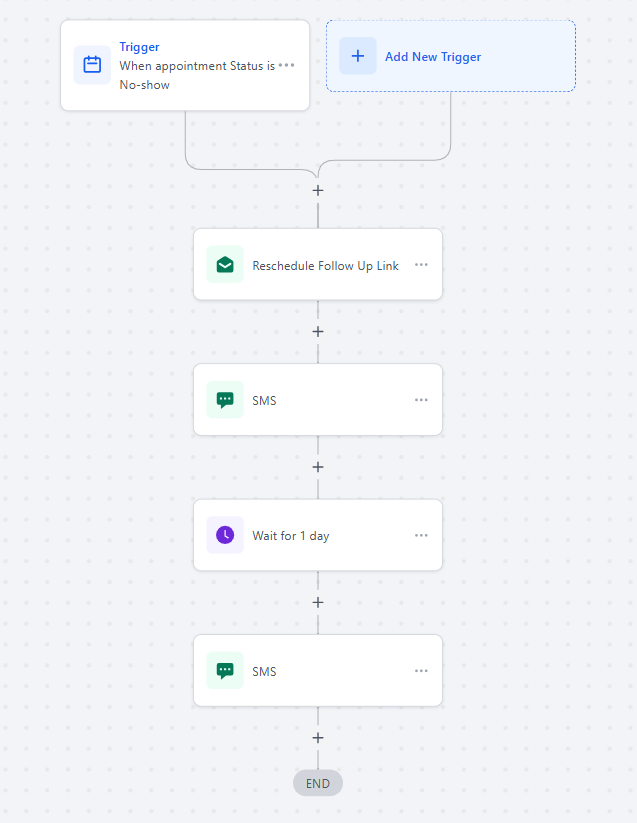
Task: Click the envelope icon on Reschedule Follow Up Link
Action: [x=225, y=265]
